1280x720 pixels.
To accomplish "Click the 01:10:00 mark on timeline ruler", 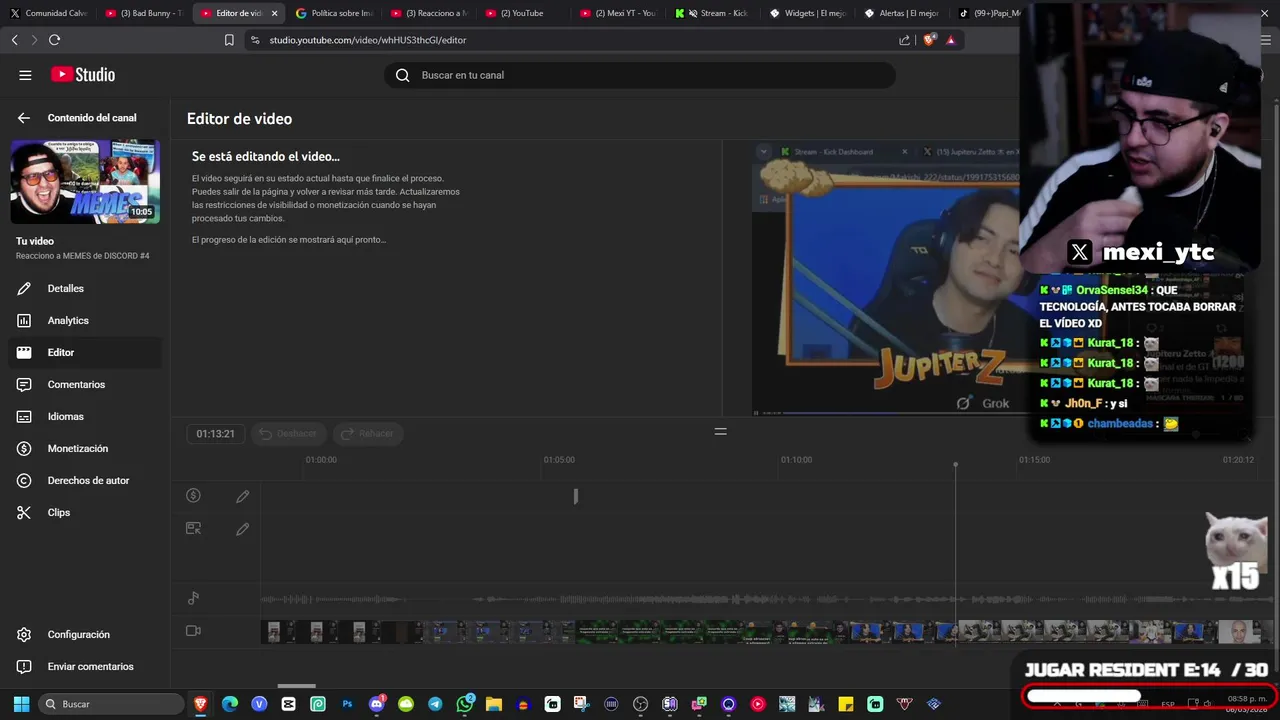I will tap(796, 460).
